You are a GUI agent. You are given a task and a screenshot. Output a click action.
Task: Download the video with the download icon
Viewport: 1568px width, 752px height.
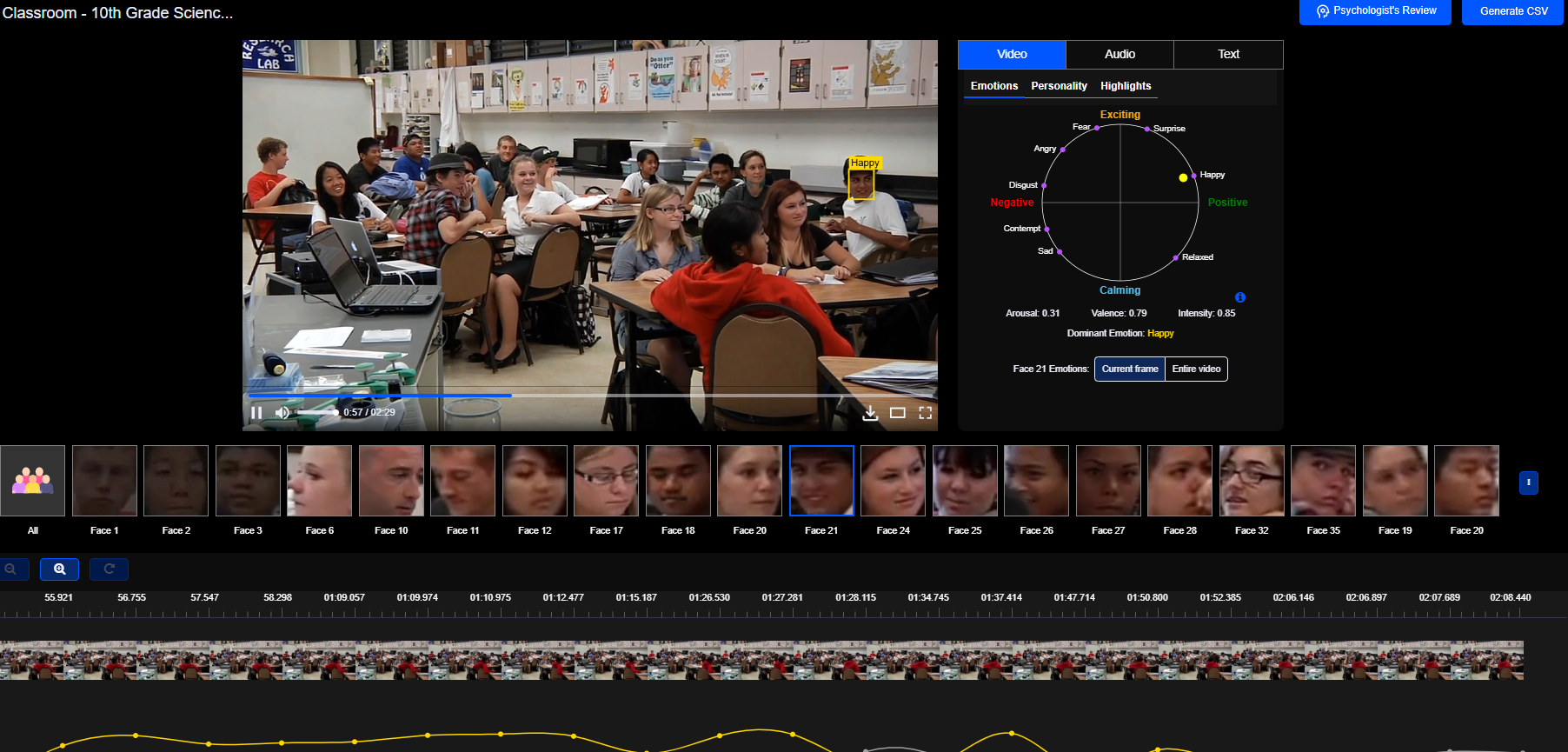[x=870, y=413]
